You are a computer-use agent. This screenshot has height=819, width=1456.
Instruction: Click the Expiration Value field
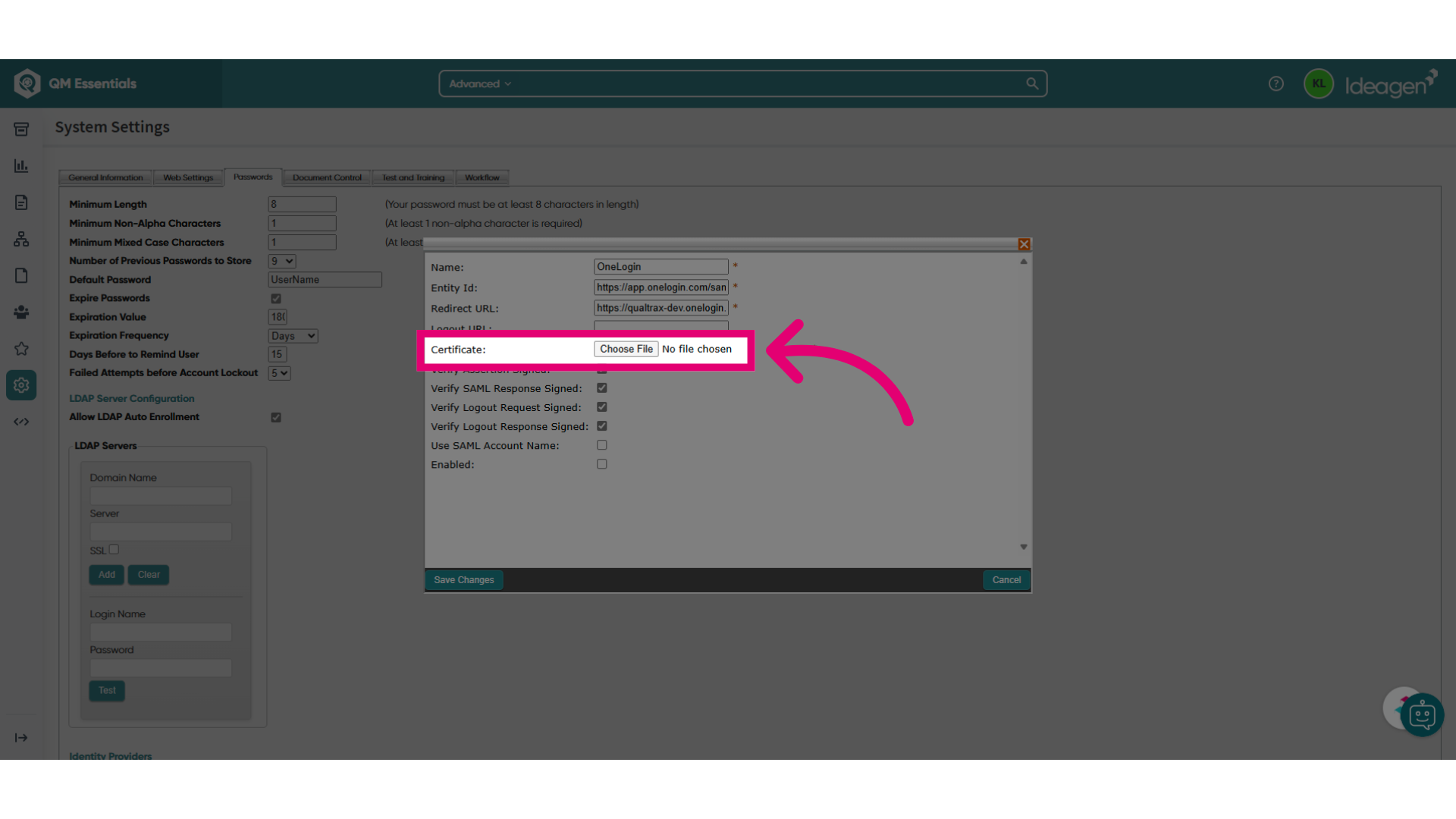tap(278, 317)
